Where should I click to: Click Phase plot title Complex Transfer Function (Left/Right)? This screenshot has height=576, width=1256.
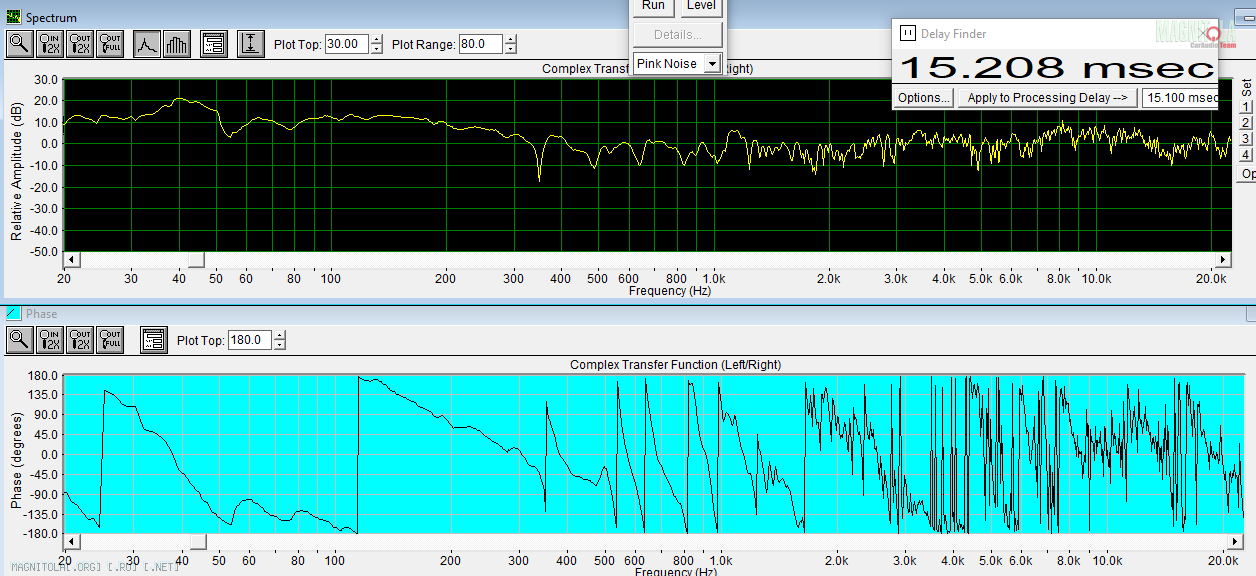coord(676,365)
